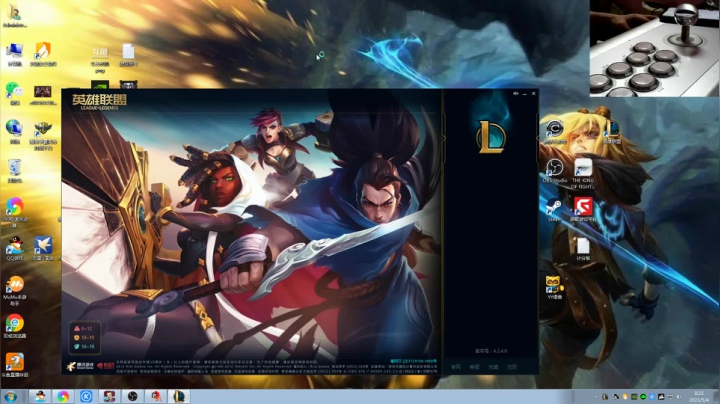
Task: Collapse launcher side panel with the edge arrow
Action: 444,138
